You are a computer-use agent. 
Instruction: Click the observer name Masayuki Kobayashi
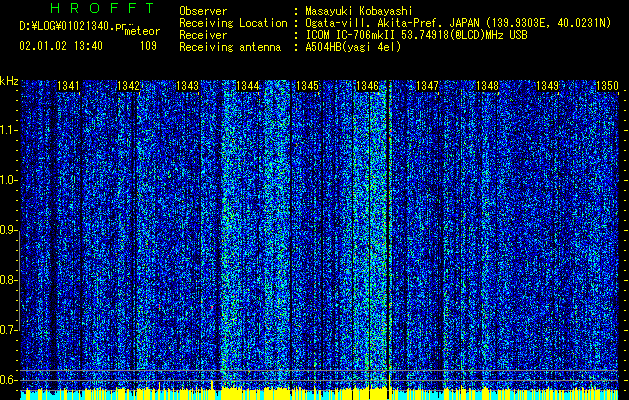(x=359, y=11)
